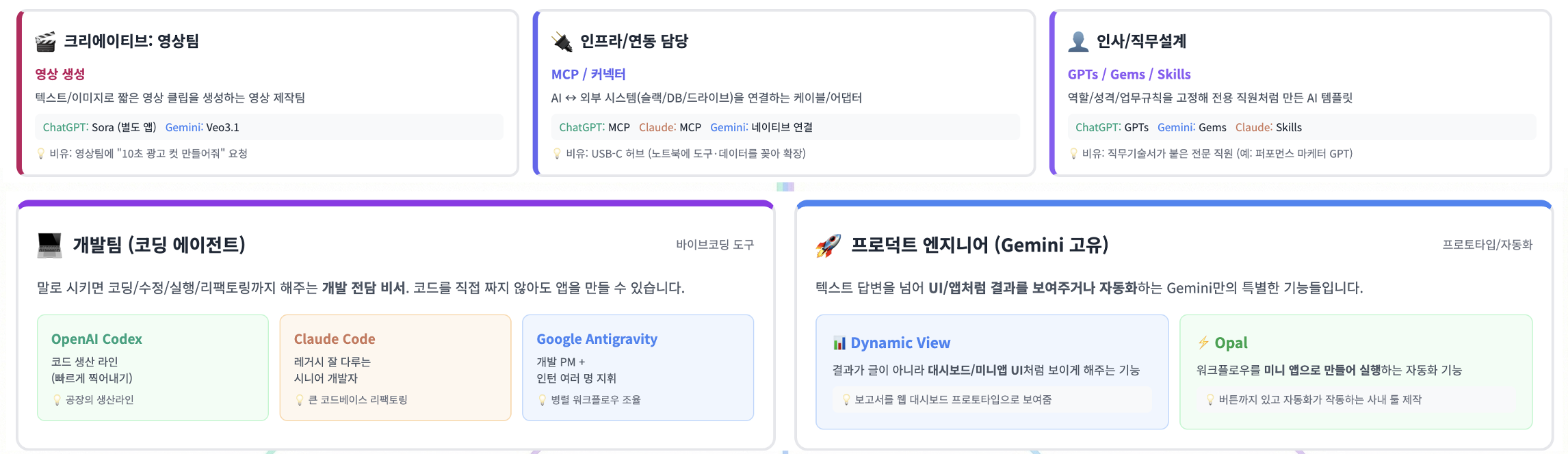
Task: Click the AI ↔ 외부 시스템 description line
Action: tap(707, 98)
